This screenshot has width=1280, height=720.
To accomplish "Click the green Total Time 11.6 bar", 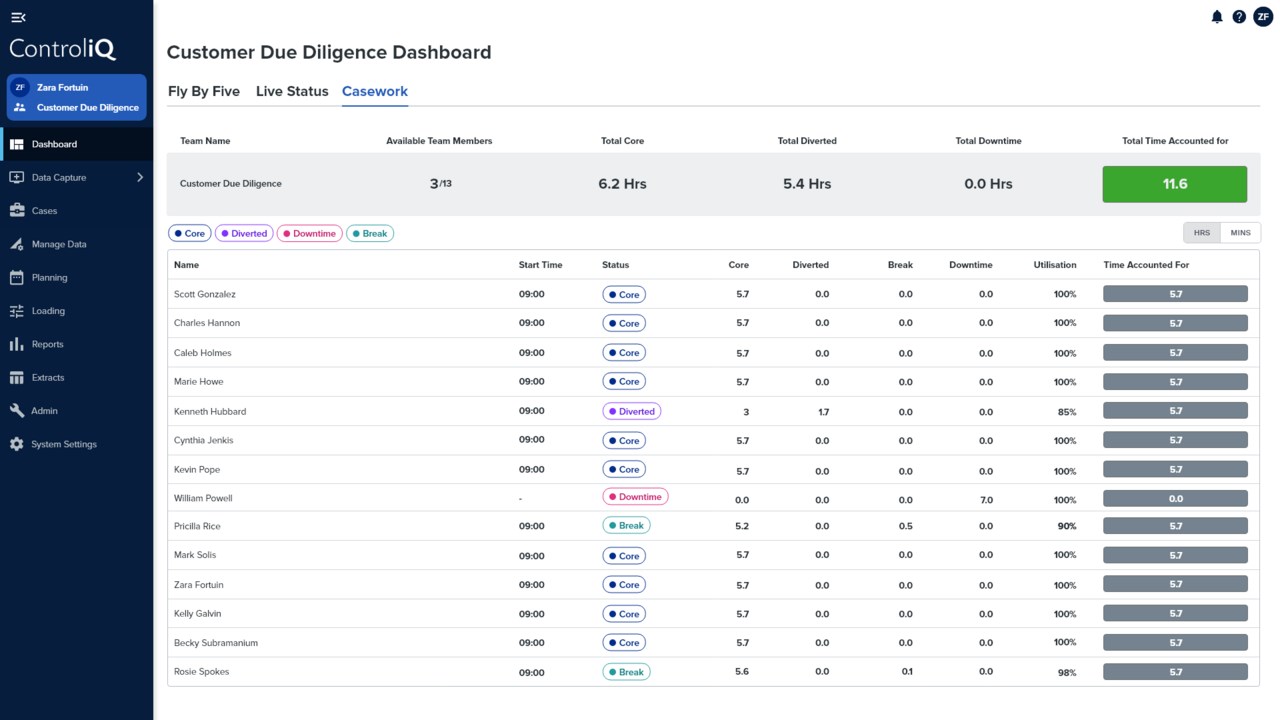I will (1174, 184).
